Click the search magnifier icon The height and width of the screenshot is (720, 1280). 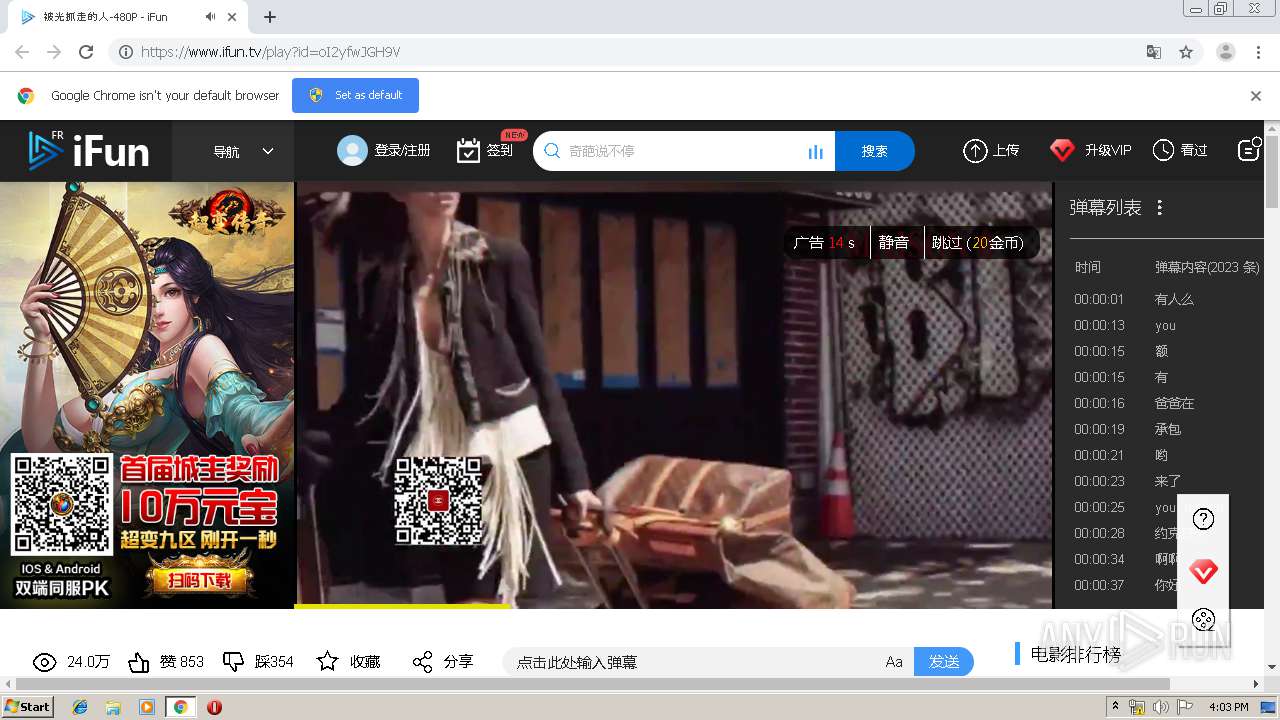pos(552,151)
